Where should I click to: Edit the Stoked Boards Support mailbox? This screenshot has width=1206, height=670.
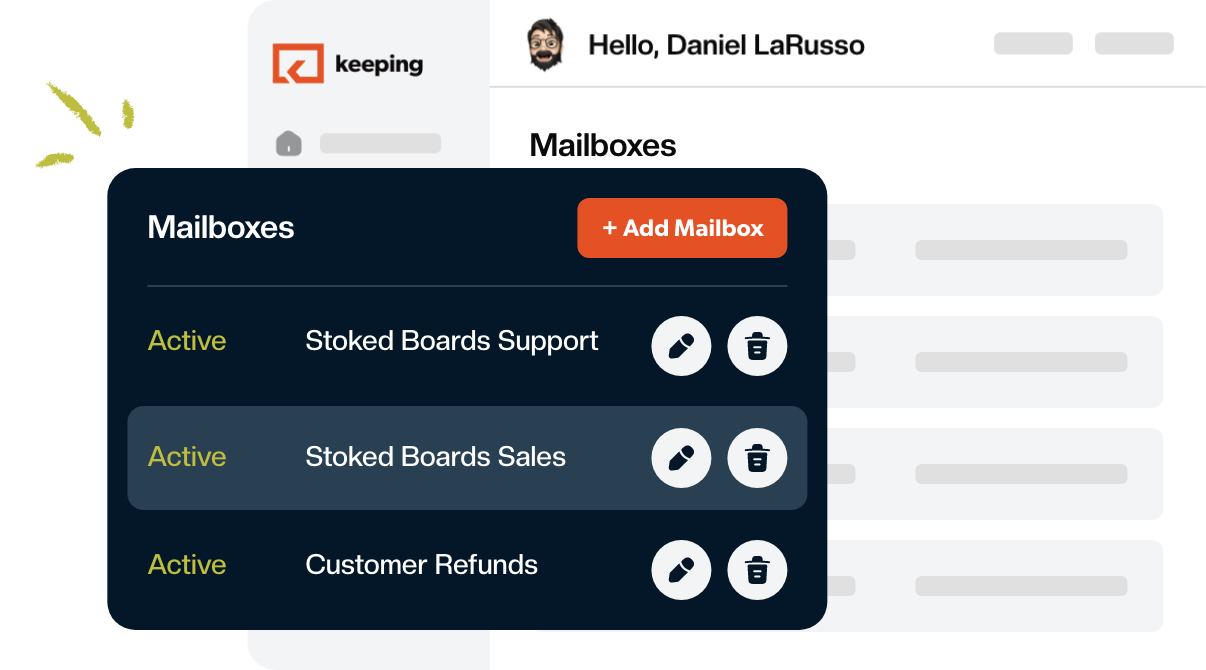tap(681, 346)
